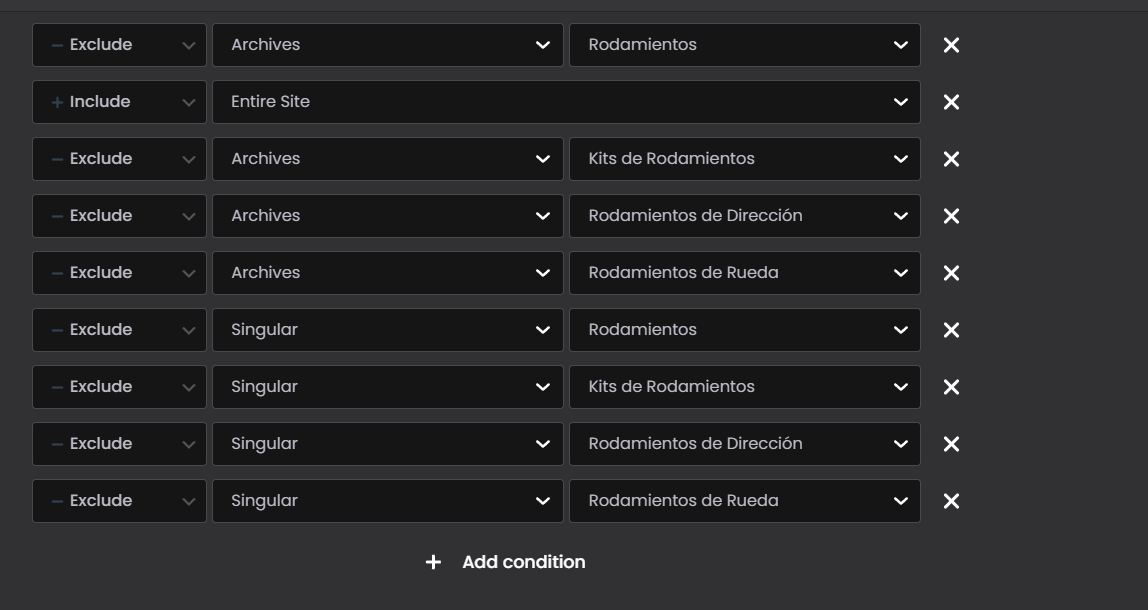Expand the Entire Site dropdown

(x=565, y=102)
